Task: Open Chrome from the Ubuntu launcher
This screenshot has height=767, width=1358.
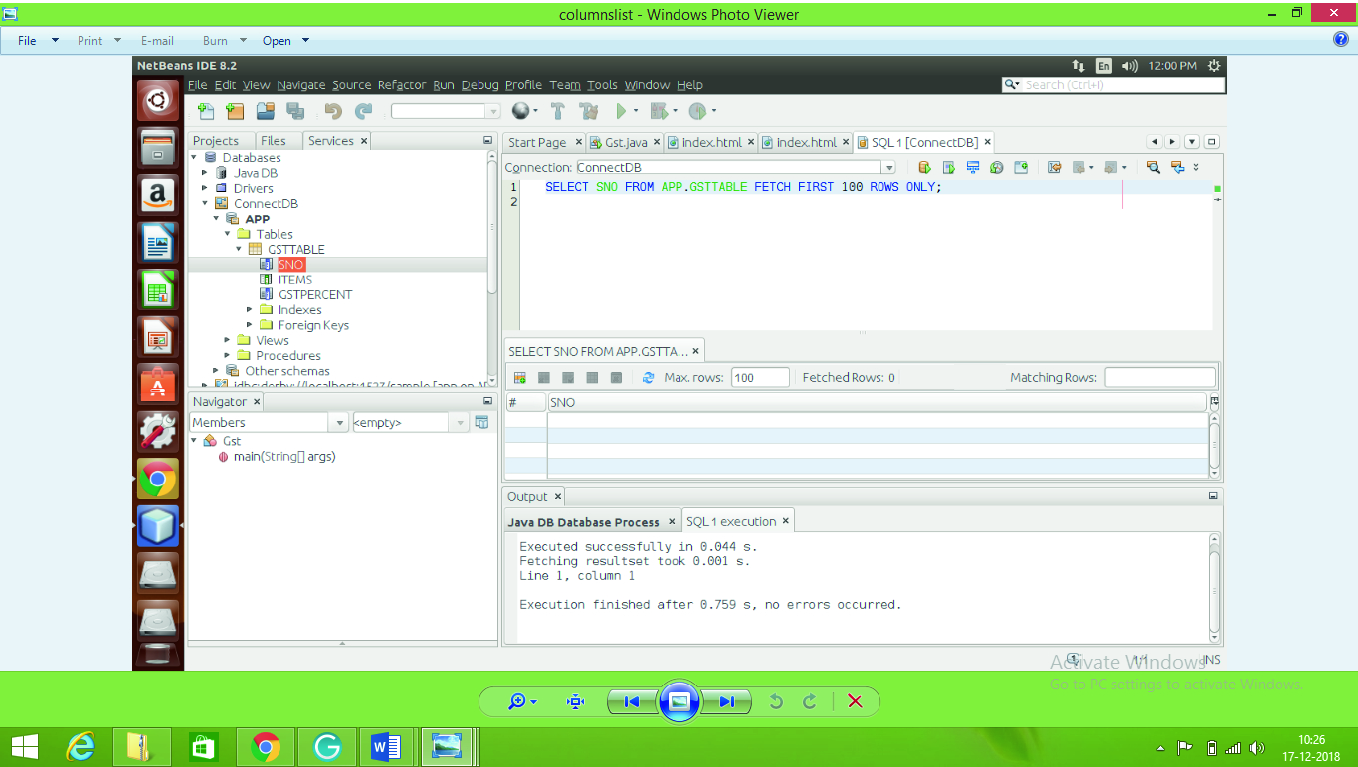Action: pos(158,479)
